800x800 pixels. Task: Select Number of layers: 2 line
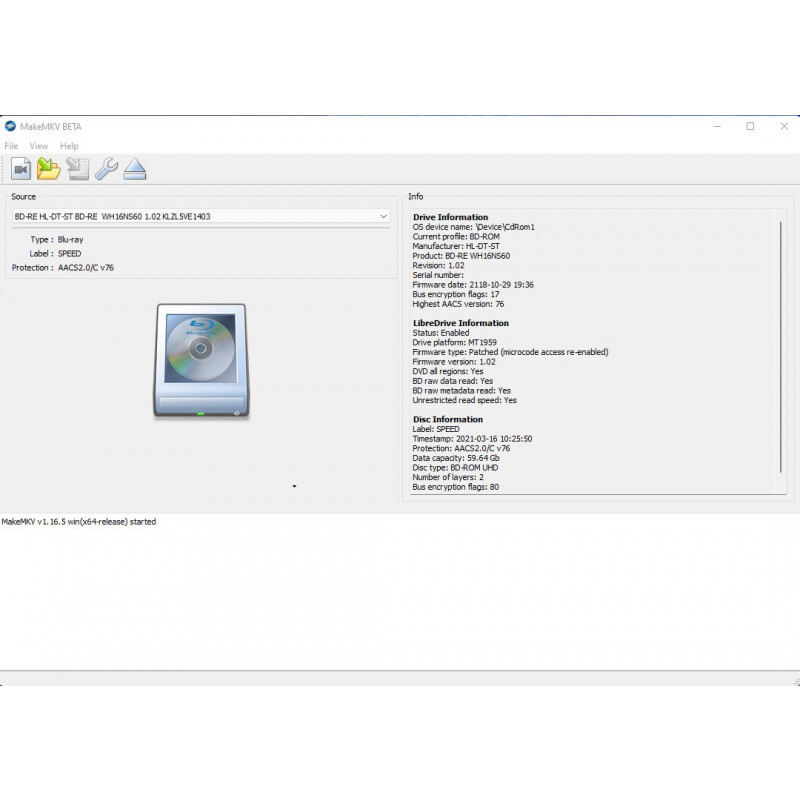point(448,478)
